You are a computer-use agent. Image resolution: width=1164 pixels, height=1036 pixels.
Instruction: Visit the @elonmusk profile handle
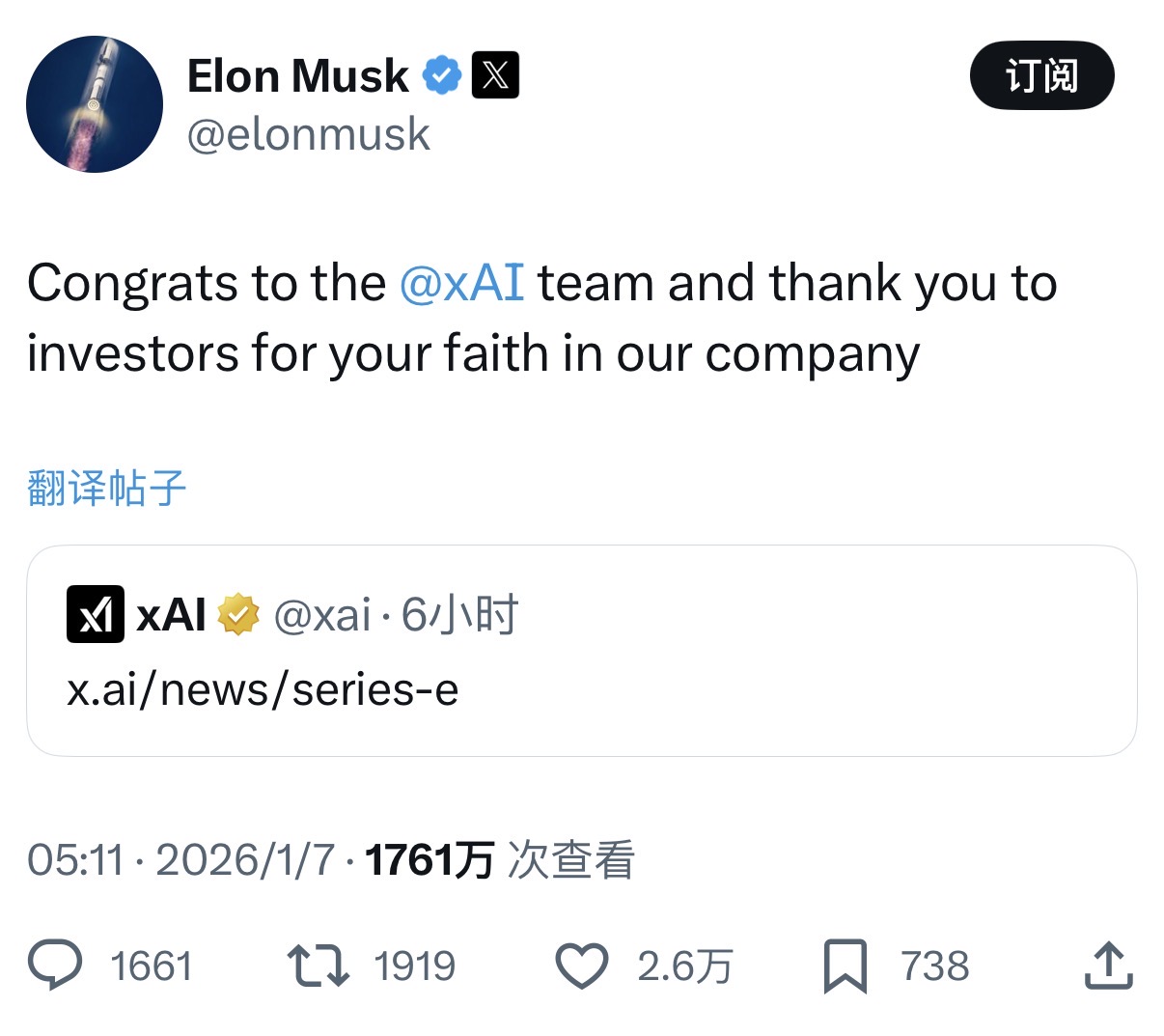click(x=310, y=133)
